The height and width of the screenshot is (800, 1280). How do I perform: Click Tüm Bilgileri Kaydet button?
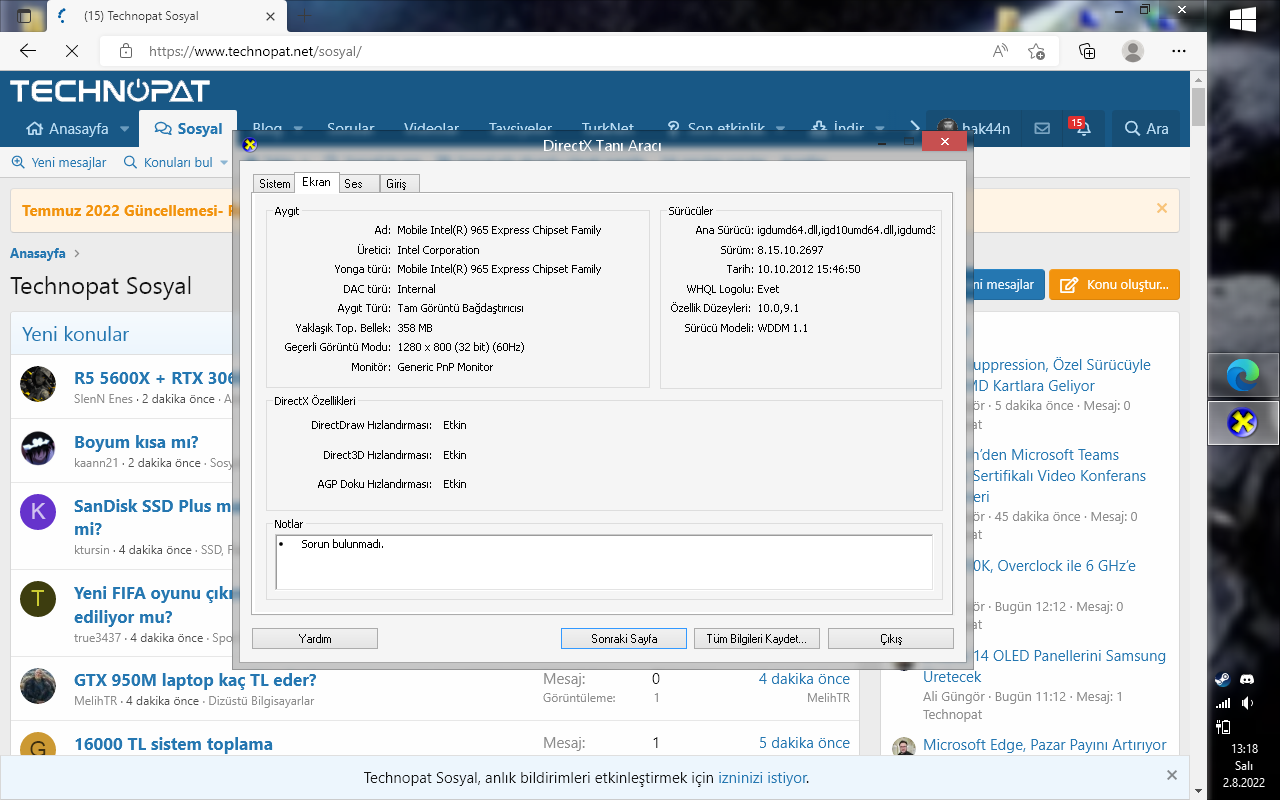[757, 638]
